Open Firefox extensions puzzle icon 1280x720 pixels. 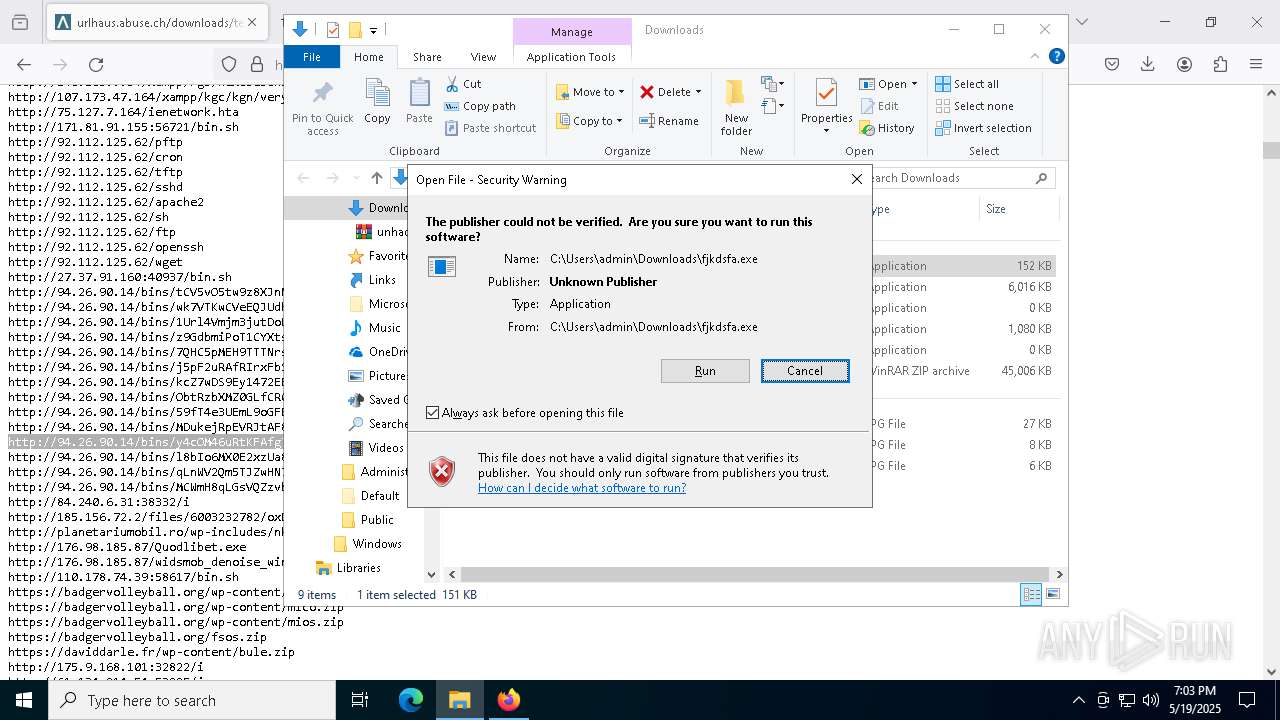[x=1220, y=64]
